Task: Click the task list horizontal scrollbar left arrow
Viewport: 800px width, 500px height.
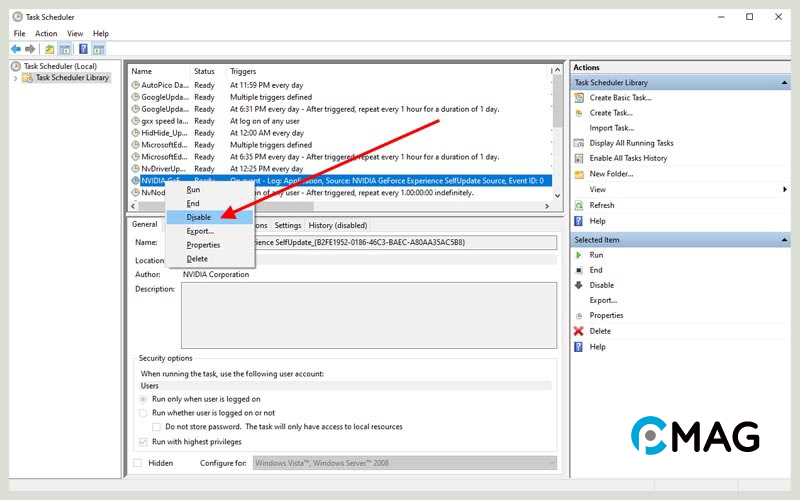Action: click(x=134, y=206)
